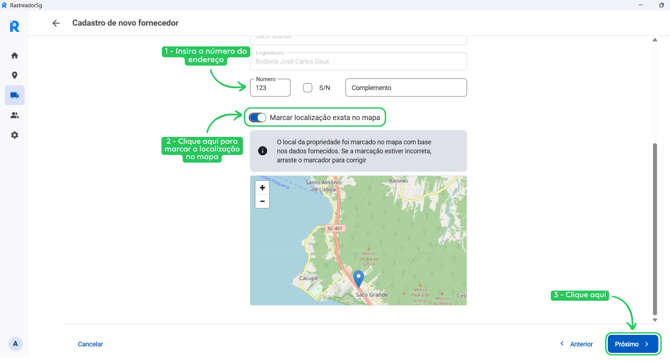Click the info icon in notice box
This screenshot has height=361, width=670.
click(x=262, y=151)
